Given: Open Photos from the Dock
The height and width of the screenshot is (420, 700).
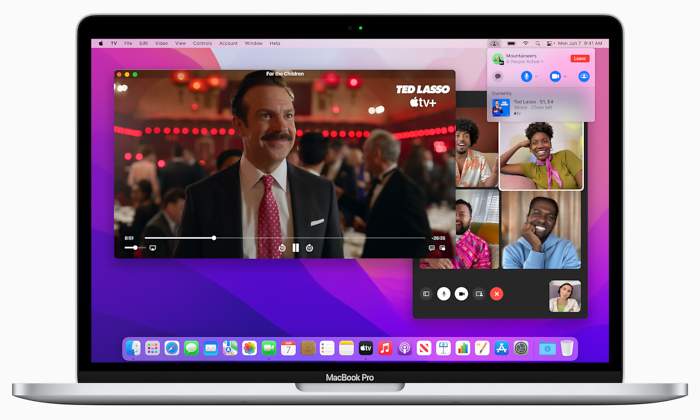Looking at the screenshot, I should (250, 348).
